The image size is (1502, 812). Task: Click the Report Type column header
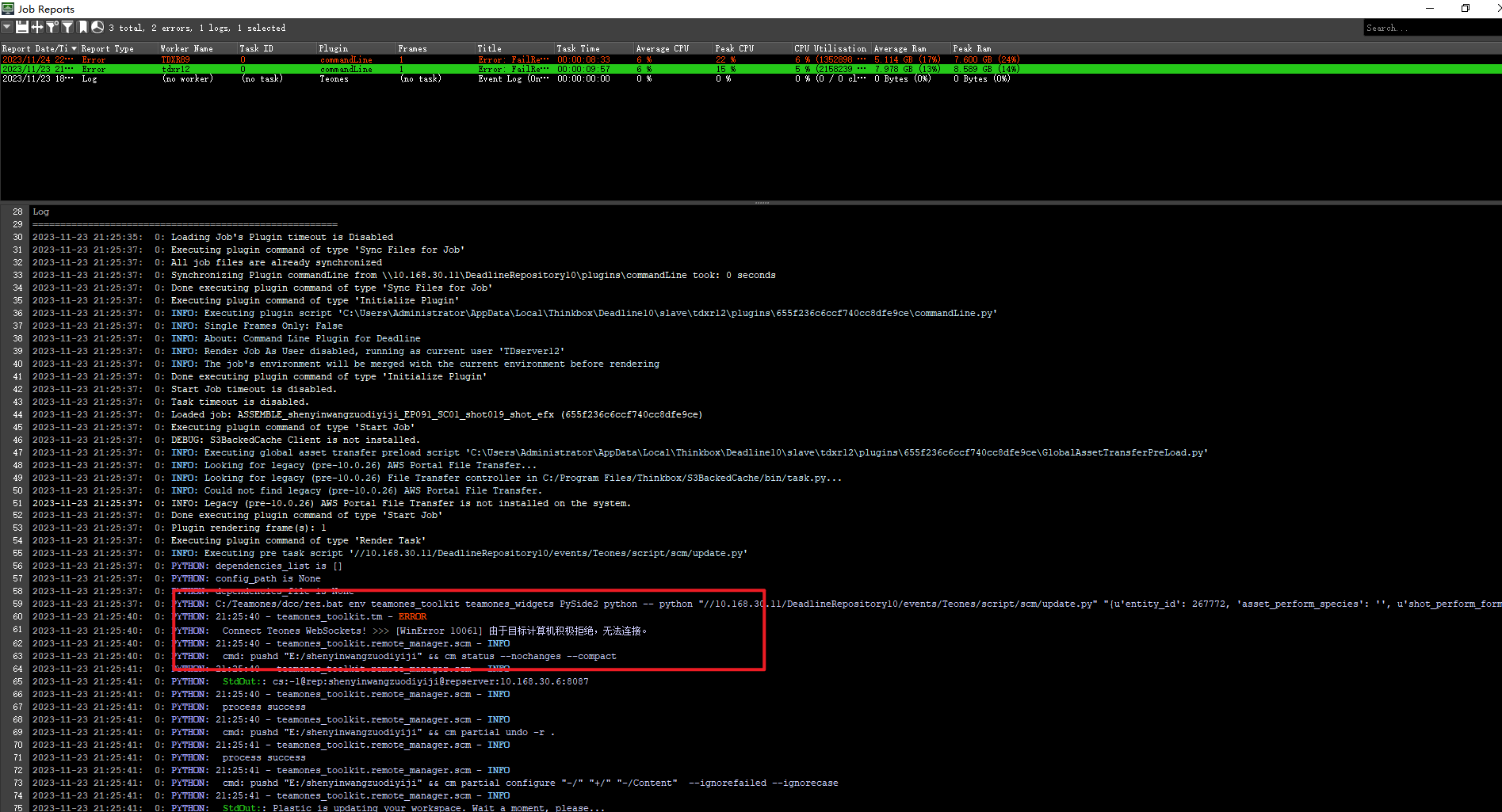point(108,48)
